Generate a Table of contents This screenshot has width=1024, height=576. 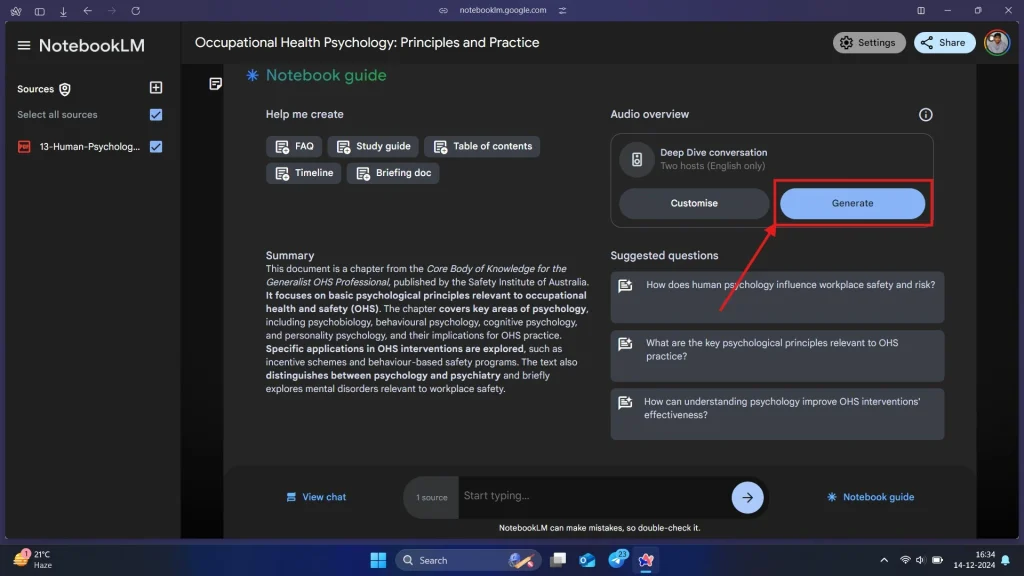click(482, 146)
